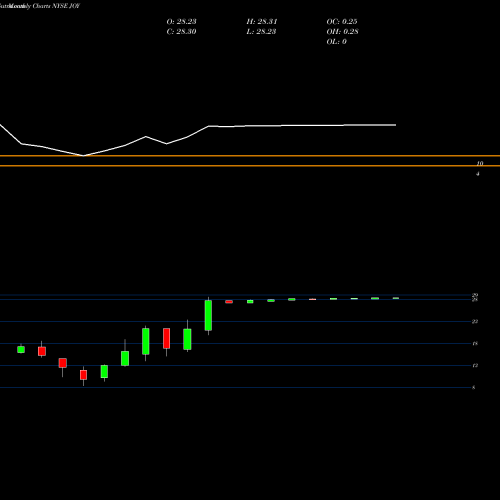500x500 pixels.
Task: Click the close price value C: 28.30
Action: point(181,32)
